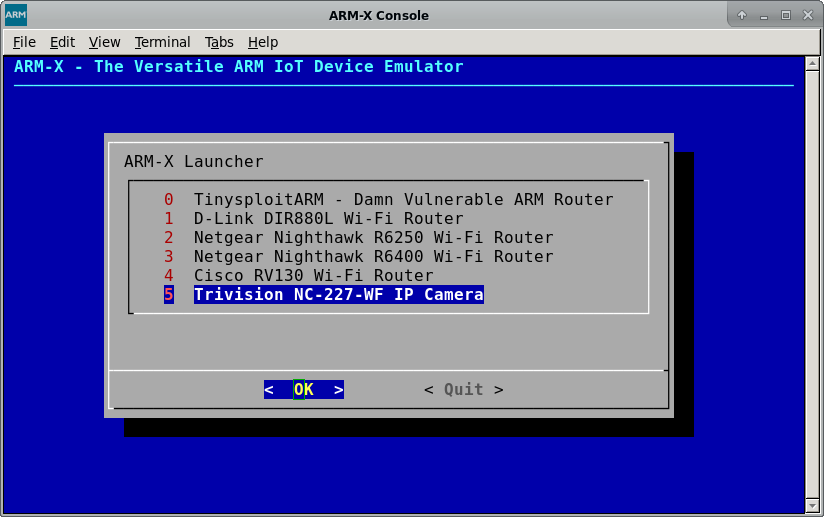Image resolution: width=824 pixels, height=517 pixels.
Task: Pick Cisco RV130 Wi-Fi Router entry
Action: coord(313,275)
